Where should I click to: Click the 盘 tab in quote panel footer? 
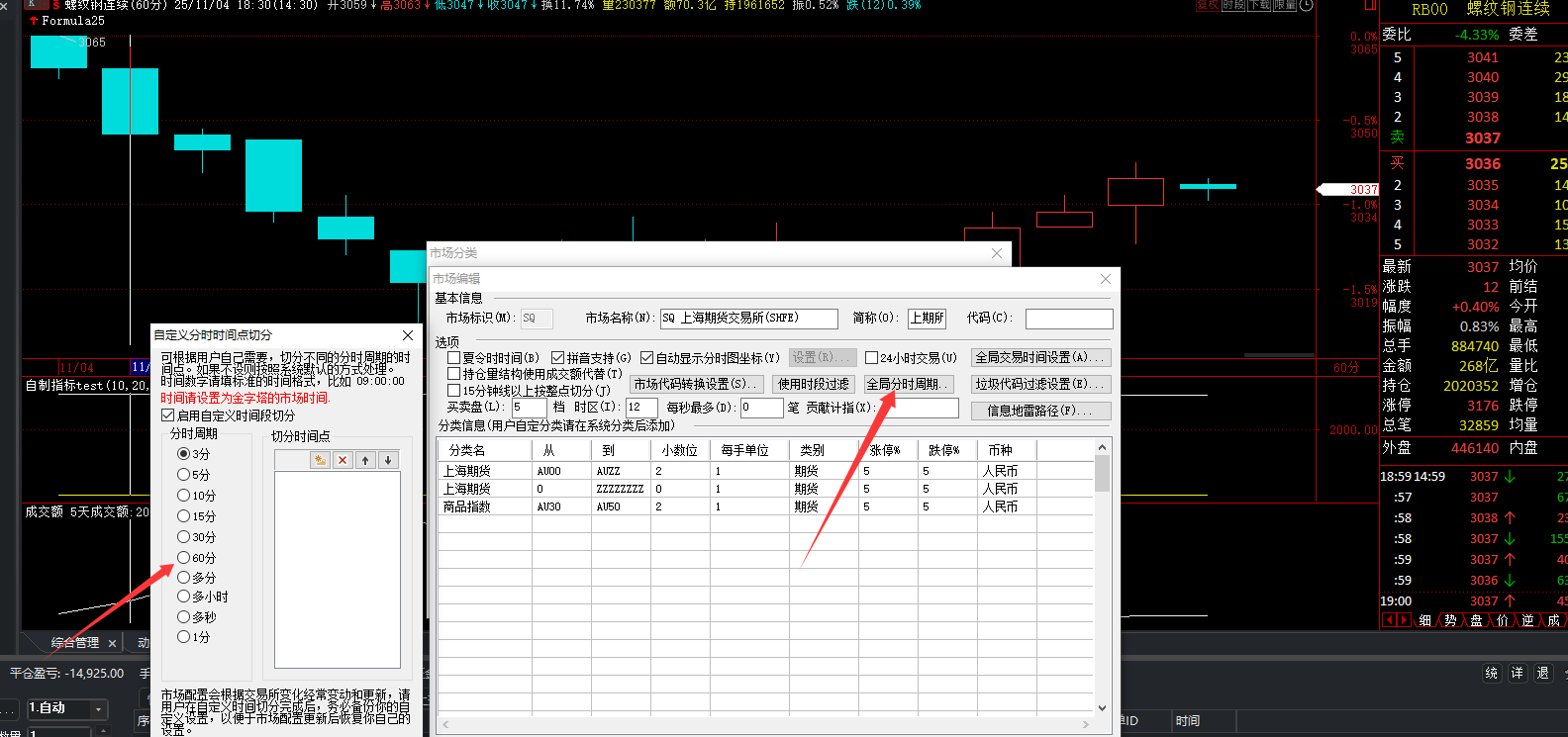(x=1476, y=620)
